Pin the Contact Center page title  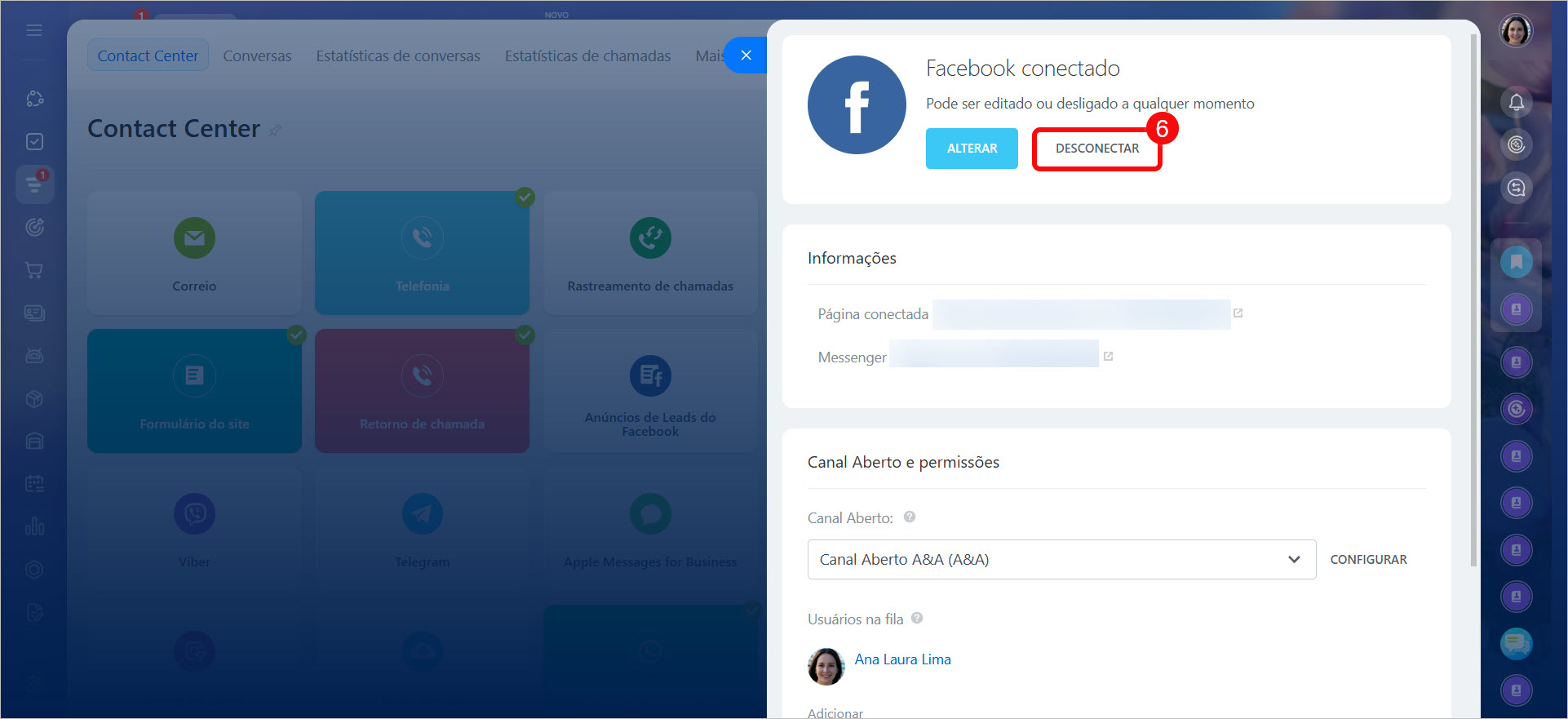276,131
